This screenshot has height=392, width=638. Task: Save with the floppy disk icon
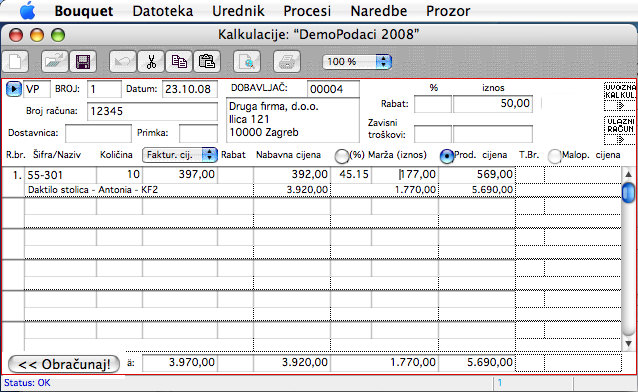pos(83,62)
